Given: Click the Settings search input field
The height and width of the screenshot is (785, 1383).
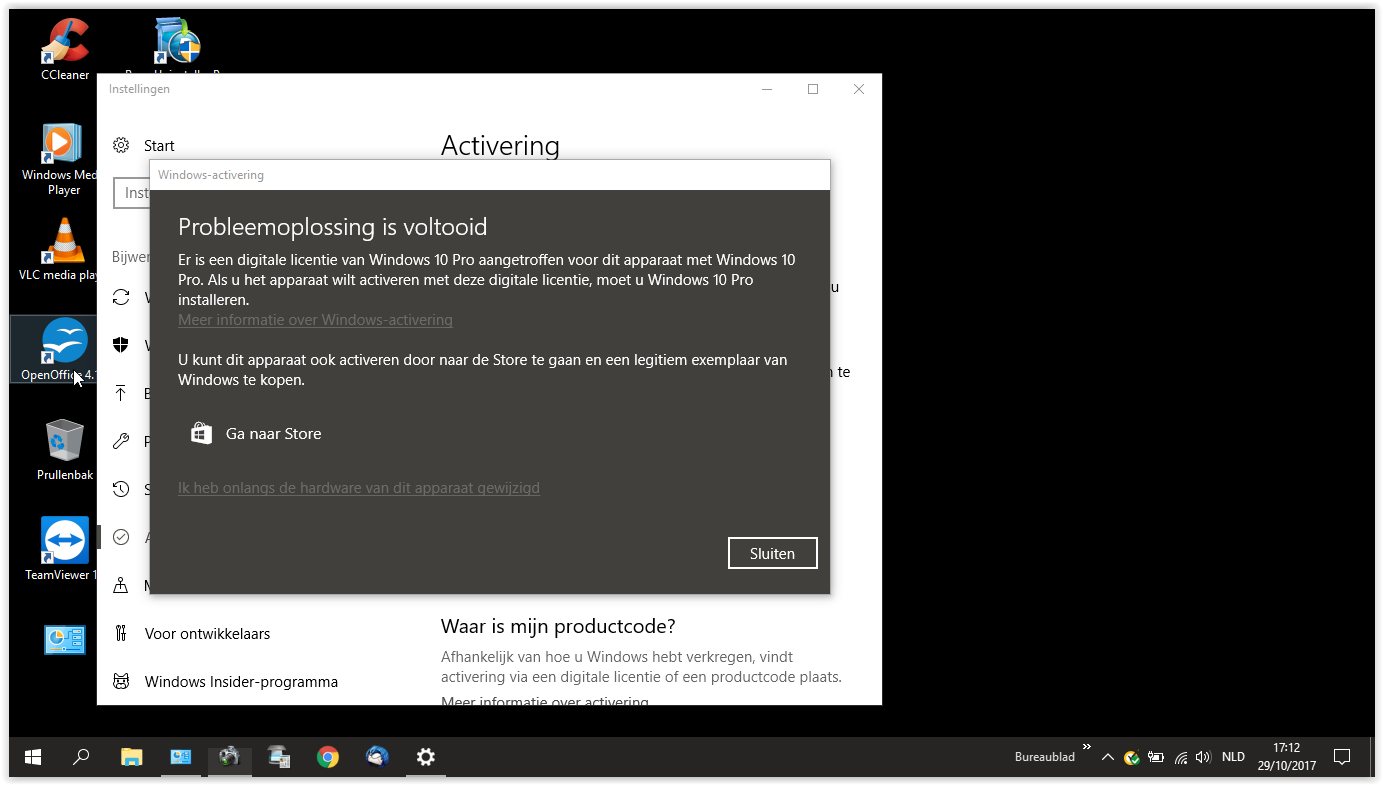Looking at the screenshot, I should (131, 193).
